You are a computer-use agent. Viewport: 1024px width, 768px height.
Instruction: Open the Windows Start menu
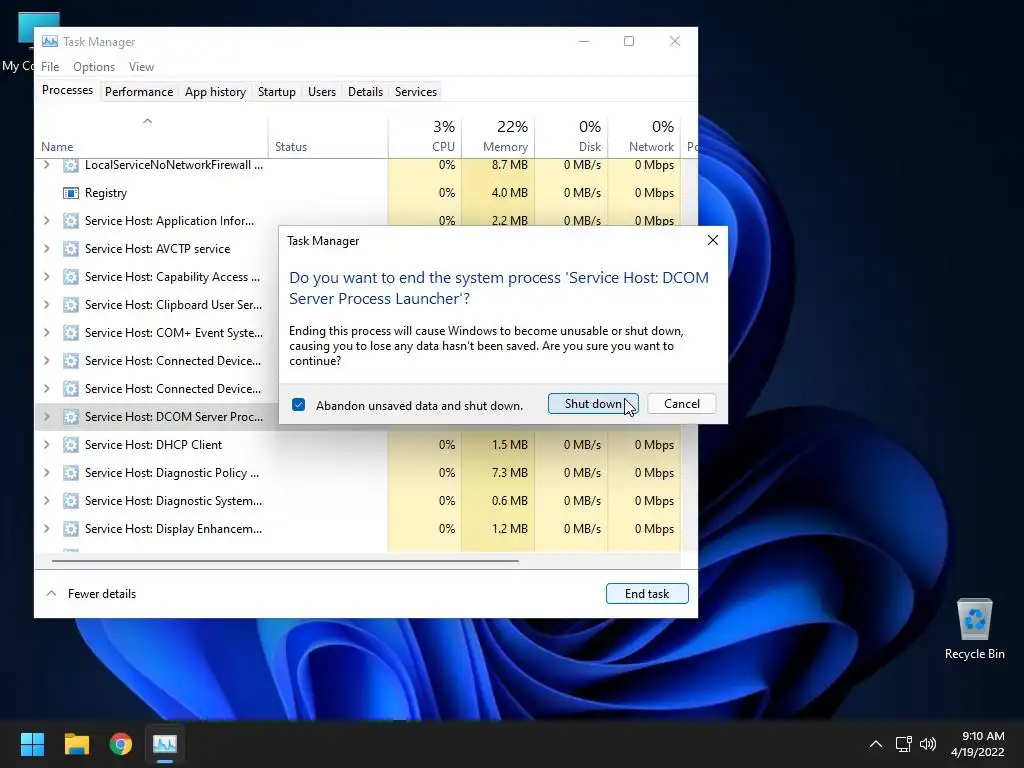[x=32, y=744]
